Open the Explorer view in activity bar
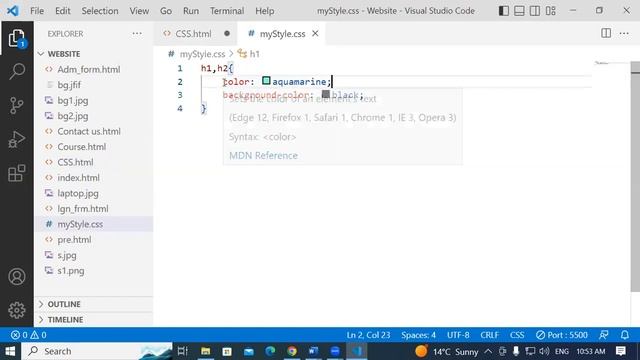 17,38
